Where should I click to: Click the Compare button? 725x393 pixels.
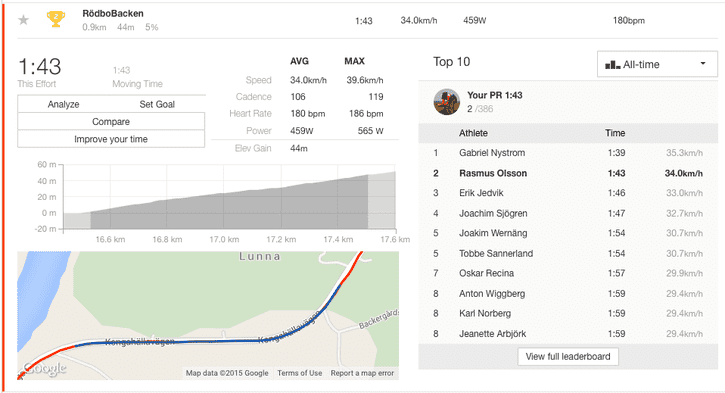pyautogui.click(x=111, y=122)
